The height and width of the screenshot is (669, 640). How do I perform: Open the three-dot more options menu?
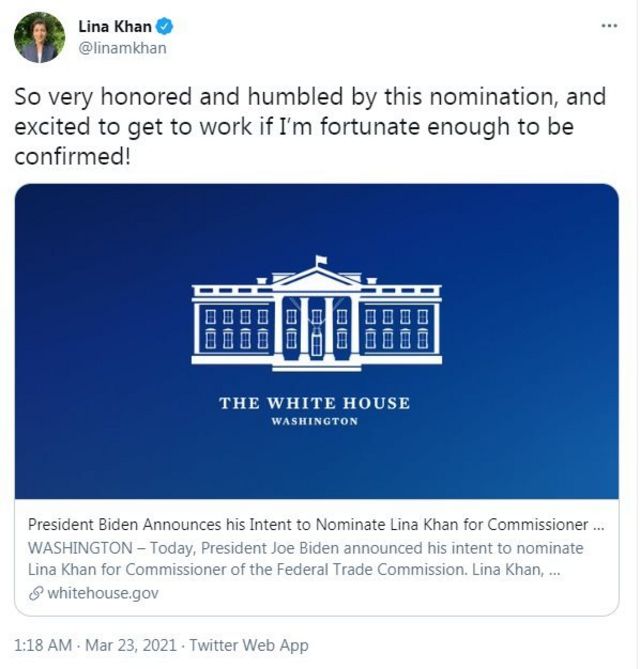pyautogui.click(x=609, y=26)
